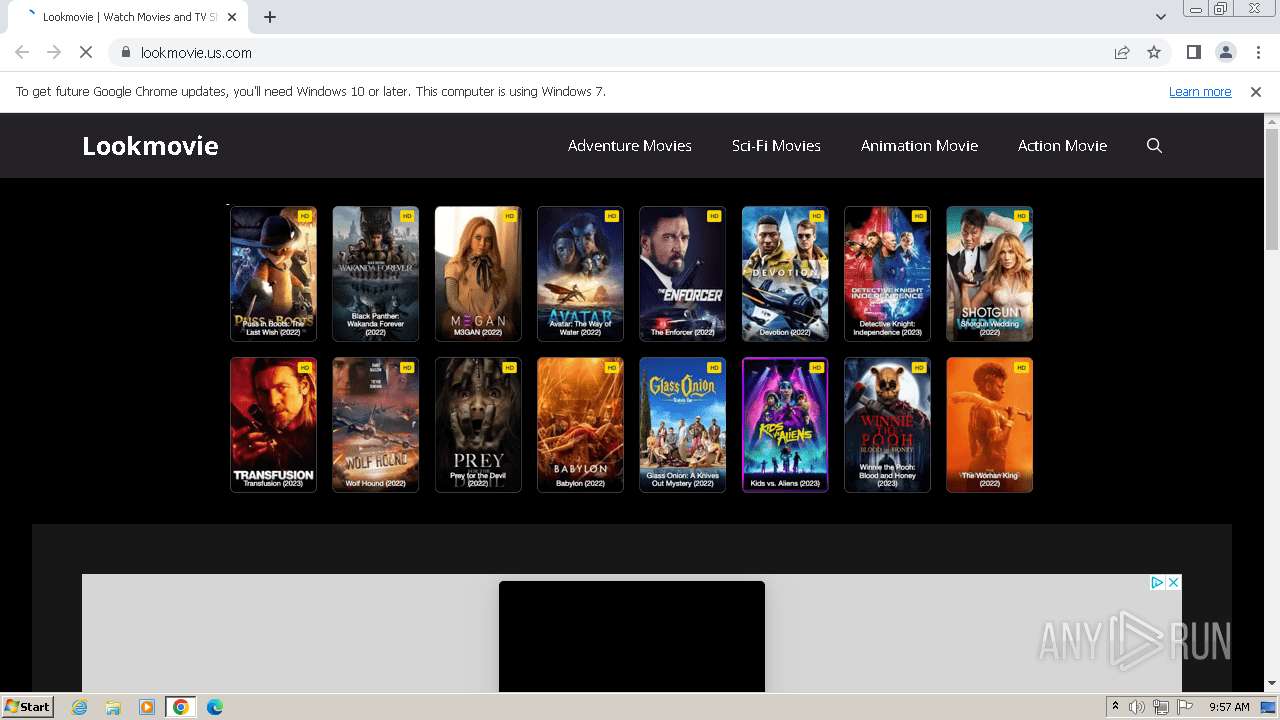1280x720 pixels.
Task: Open Chrome three-dot menu
Action: 1257,52
